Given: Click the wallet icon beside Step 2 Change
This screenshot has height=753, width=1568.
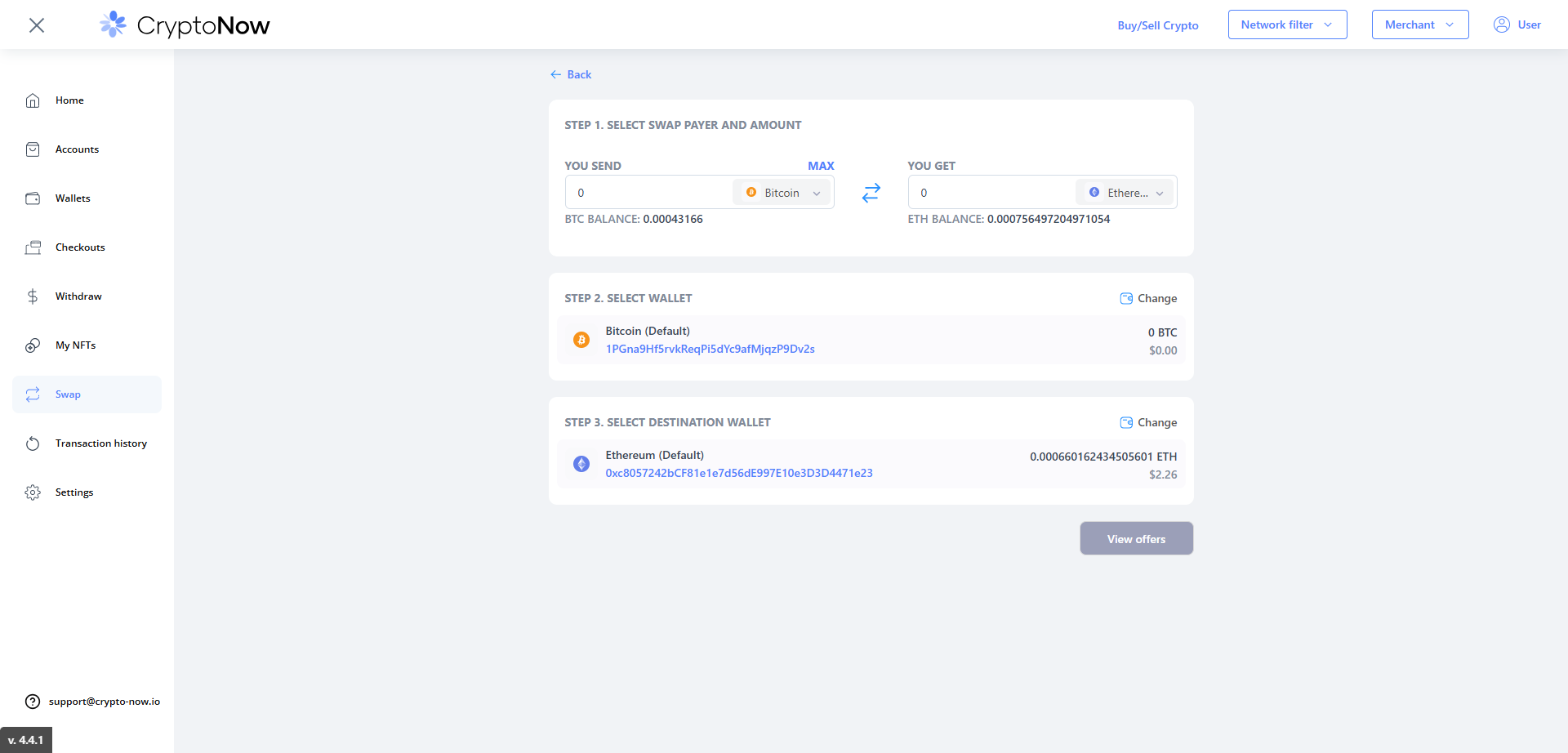Looking at the screenshot, I should pos(1126,298).
